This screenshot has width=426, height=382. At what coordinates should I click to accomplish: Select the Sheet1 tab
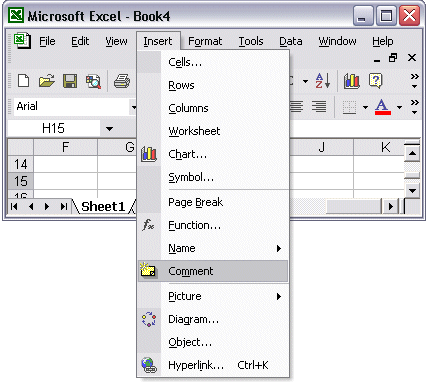(x=103, y=207)
